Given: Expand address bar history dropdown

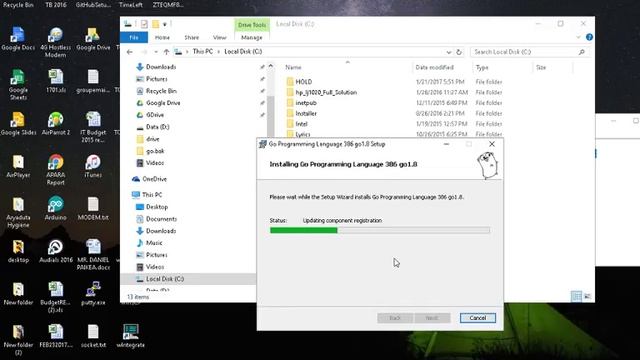Looking at the screenshot, I should 449,52.
